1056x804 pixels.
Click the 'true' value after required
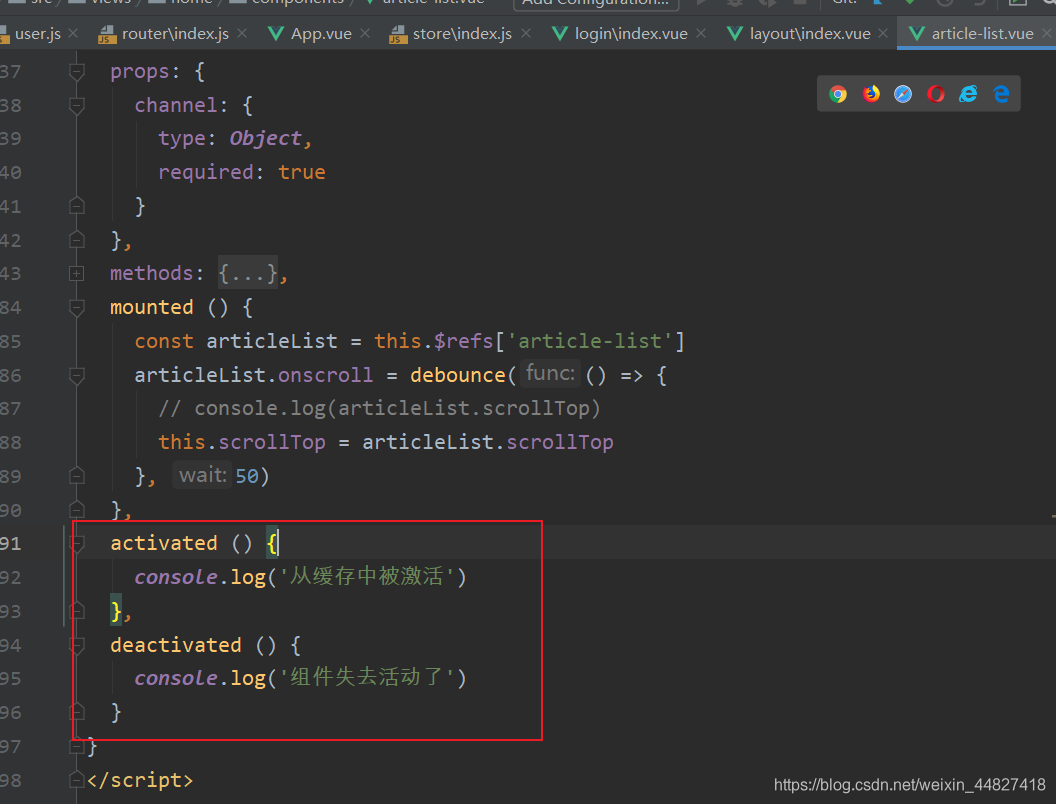(302, 172)
